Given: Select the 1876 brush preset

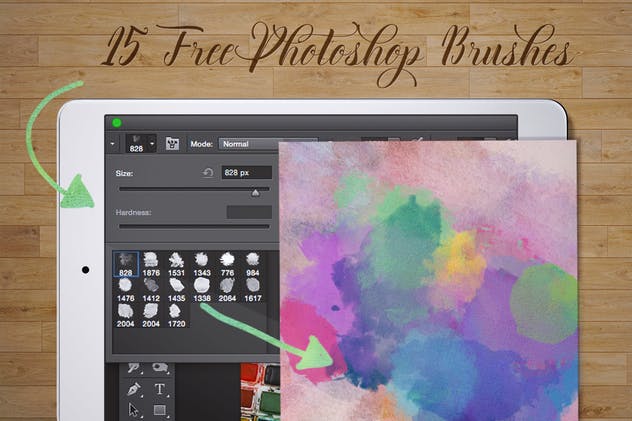Looking at the screenshot, I should click(151, 264).
